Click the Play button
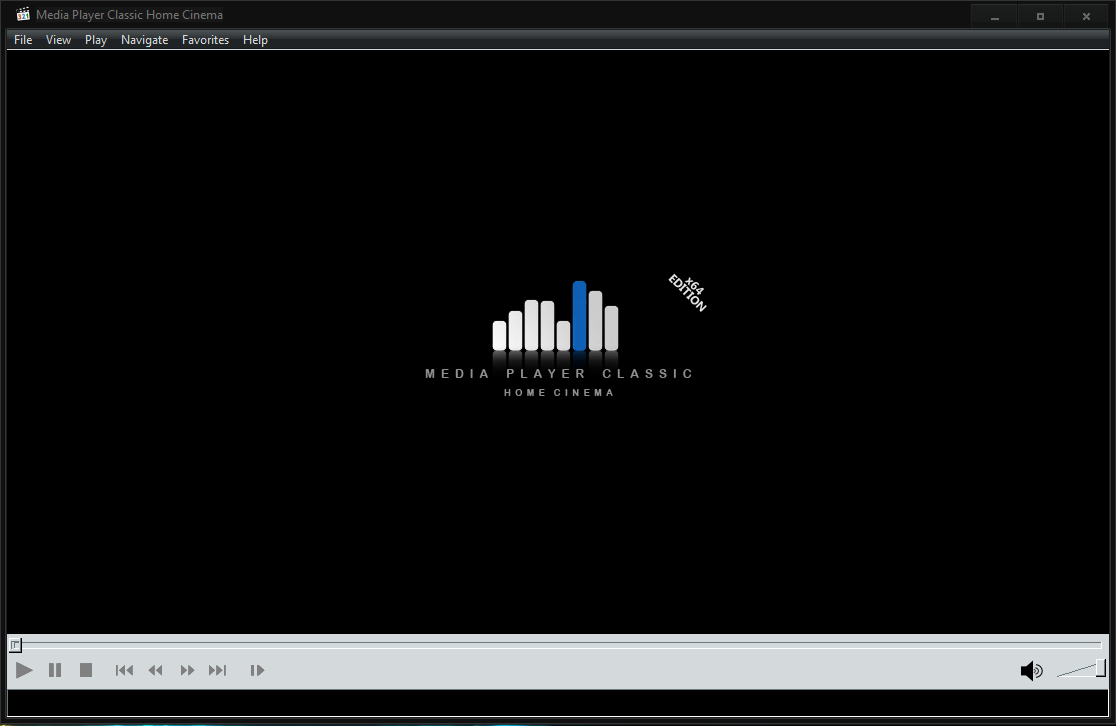1116x726 pixels. 23,670
